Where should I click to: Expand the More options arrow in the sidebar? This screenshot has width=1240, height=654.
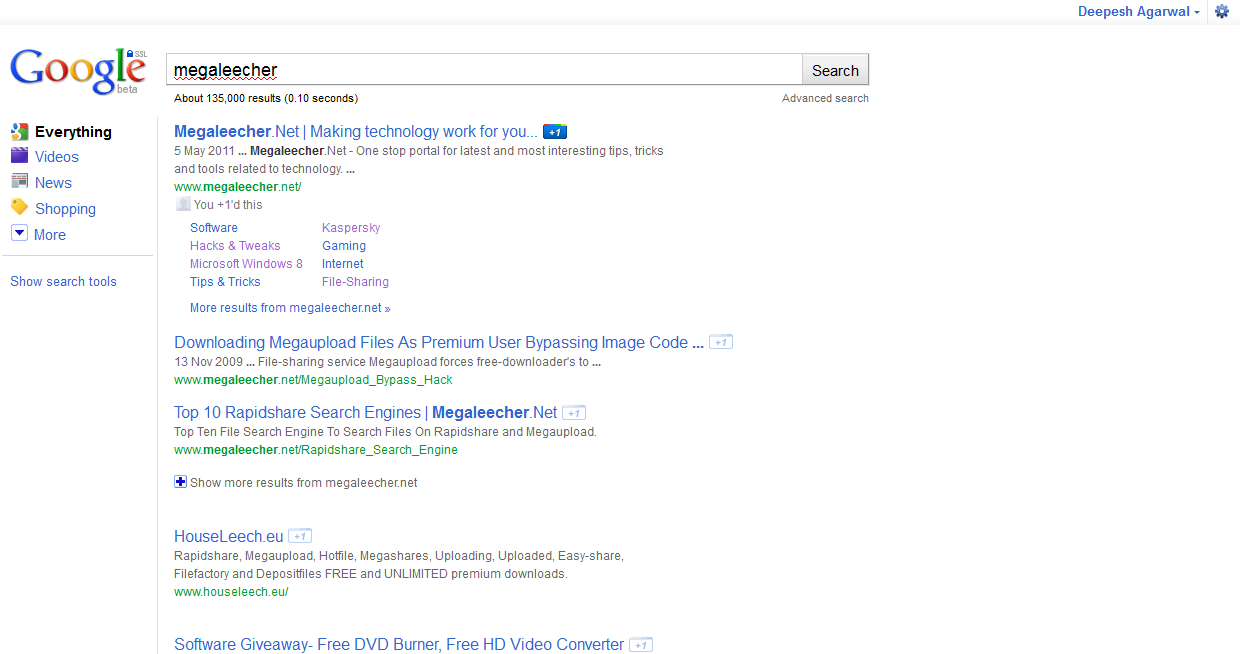[19, 233]
